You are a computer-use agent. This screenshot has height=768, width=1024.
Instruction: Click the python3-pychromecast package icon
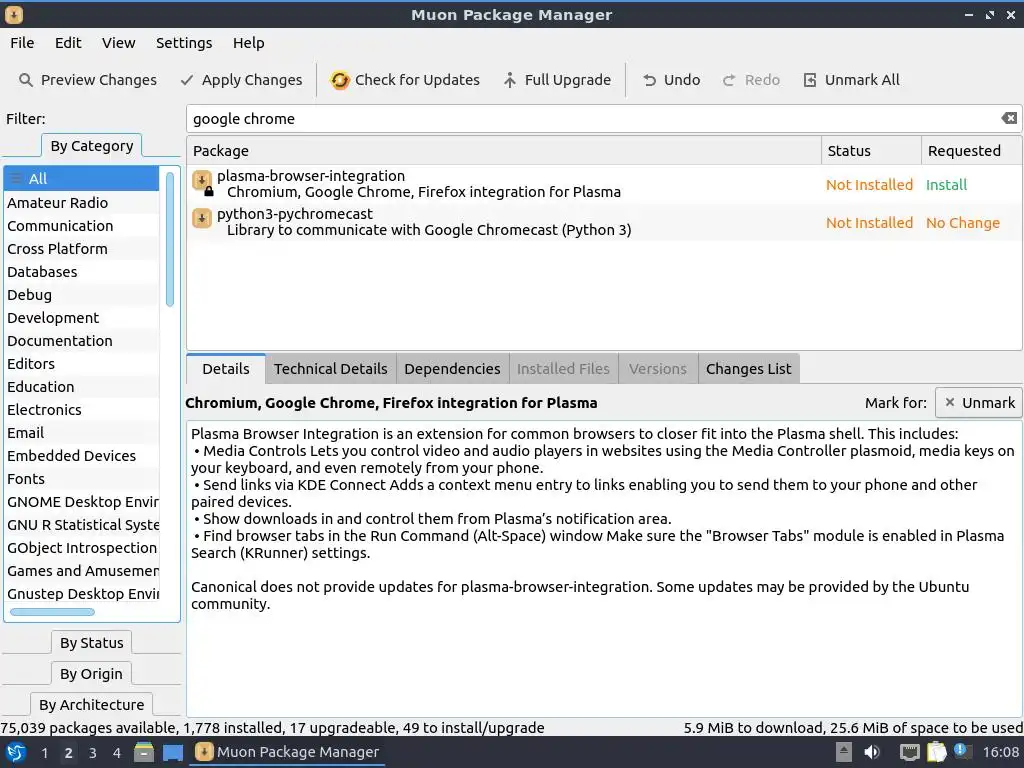(x=202, y=218)
